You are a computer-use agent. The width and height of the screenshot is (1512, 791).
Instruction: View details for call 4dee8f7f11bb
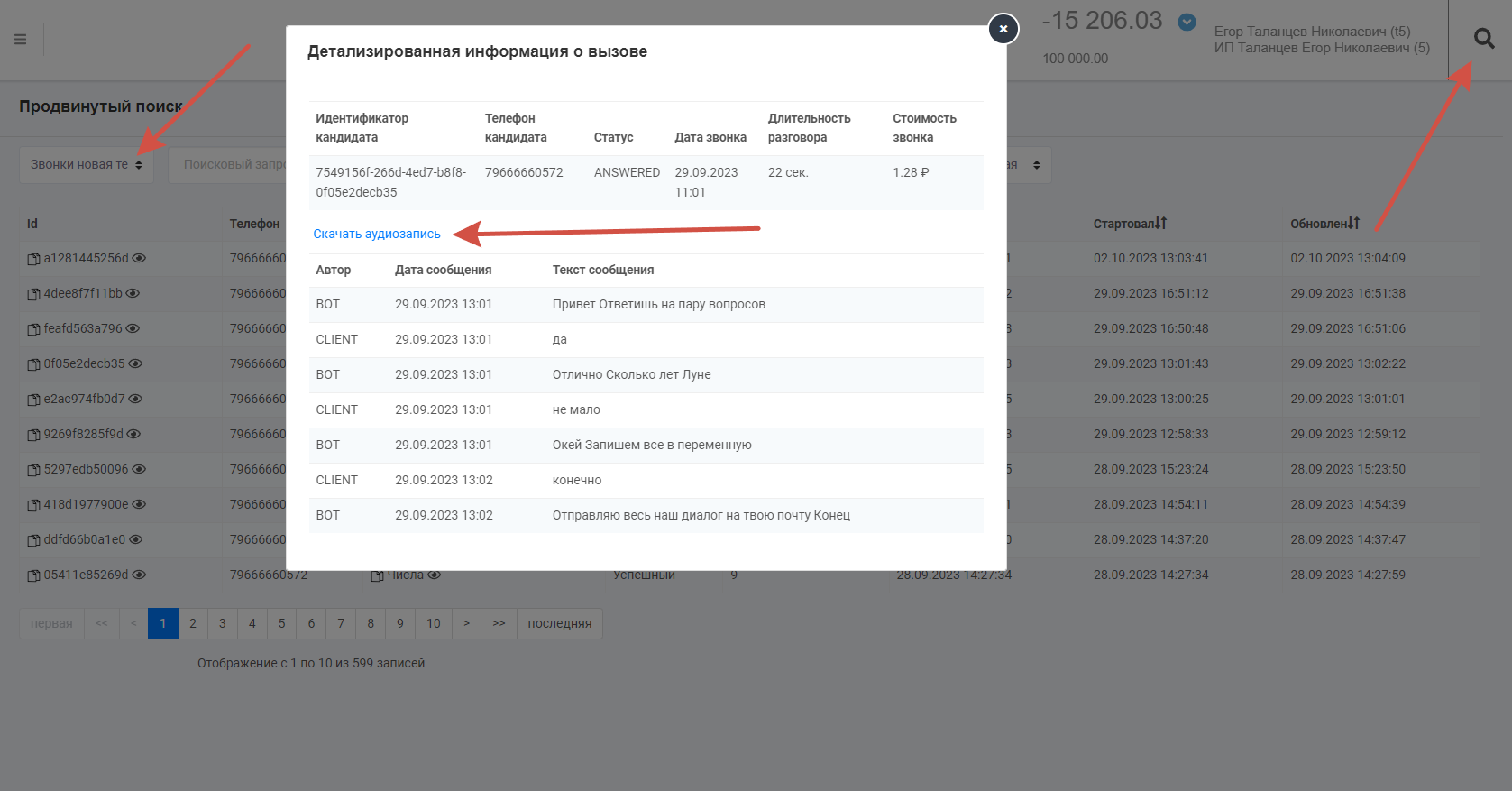tap(133, 293)
